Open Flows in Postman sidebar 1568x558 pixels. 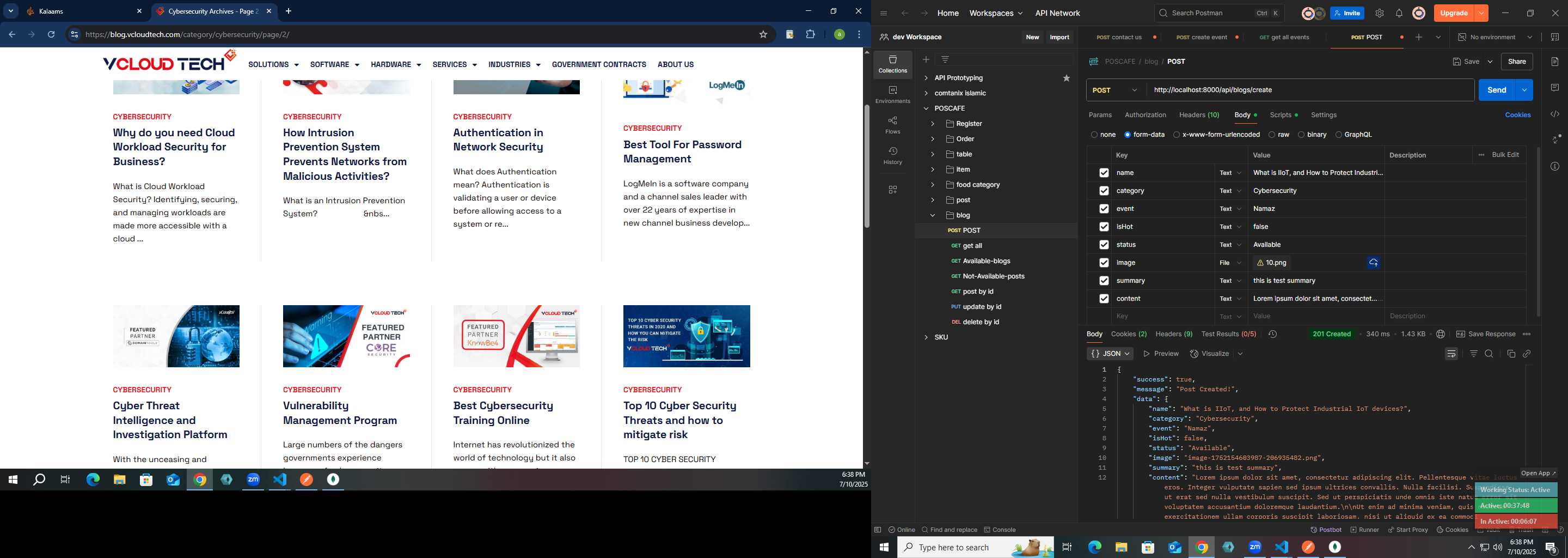click(x=892, y=125)
